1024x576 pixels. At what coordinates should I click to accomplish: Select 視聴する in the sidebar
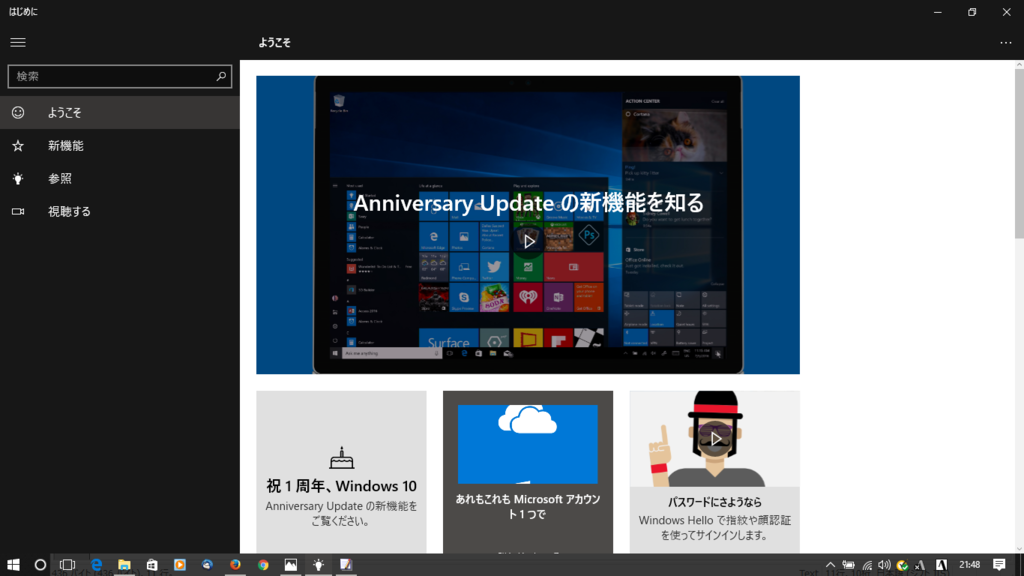click(120, 212)
